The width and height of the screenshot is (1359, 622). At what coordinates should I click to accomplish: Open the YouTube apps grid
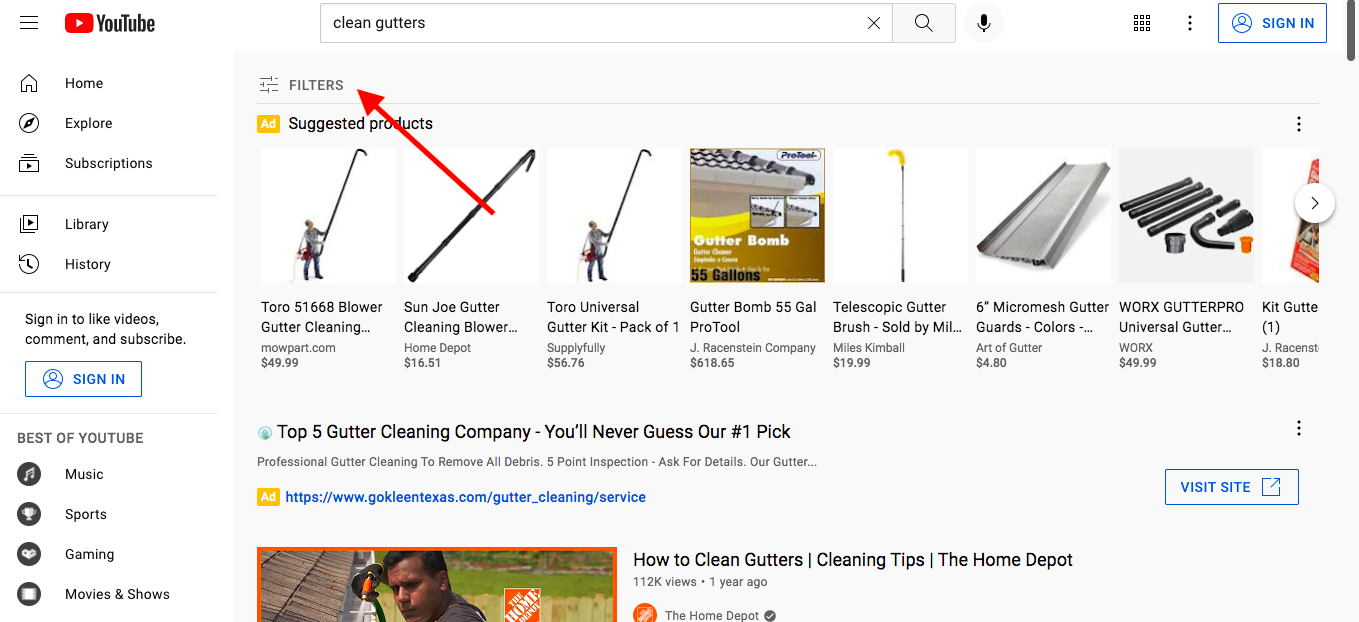pos(1142,23)
